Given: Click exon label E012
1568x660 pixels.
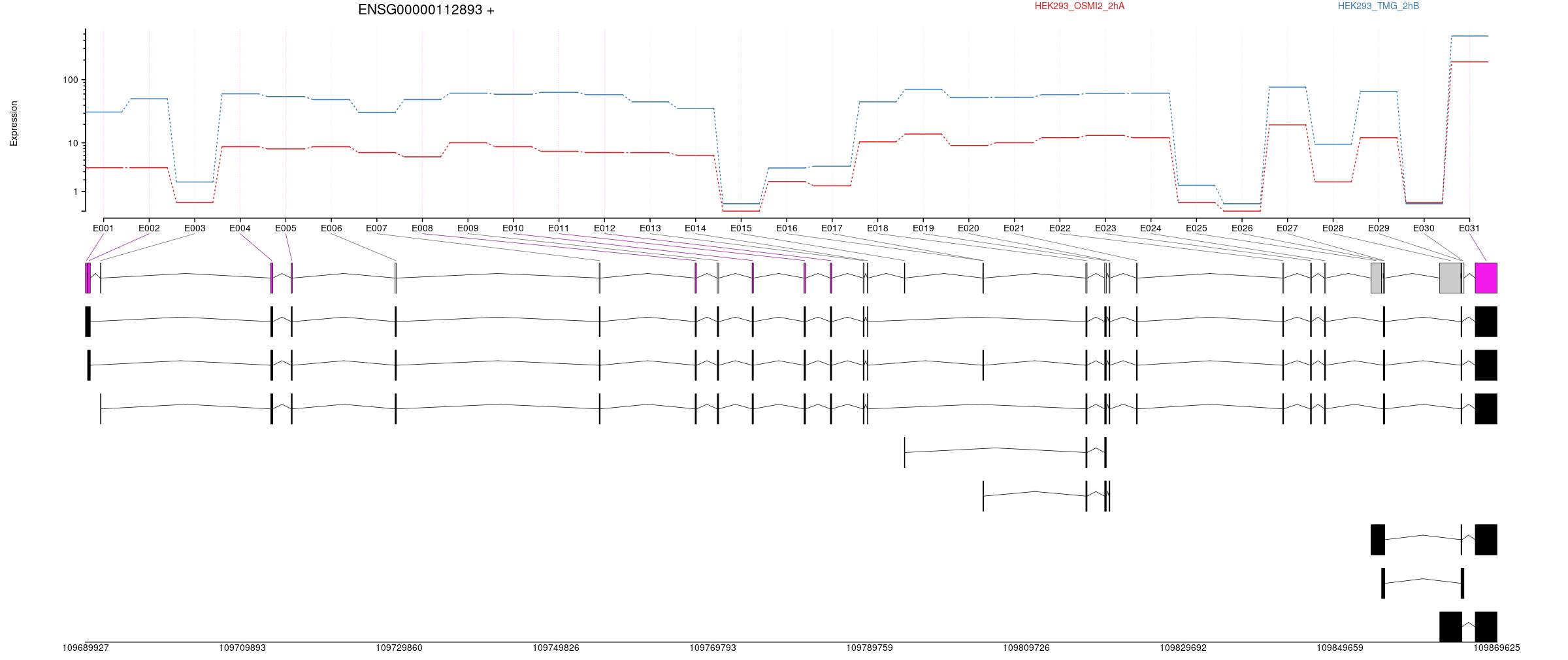Looking at the screenshot, I should coord(604,228).
